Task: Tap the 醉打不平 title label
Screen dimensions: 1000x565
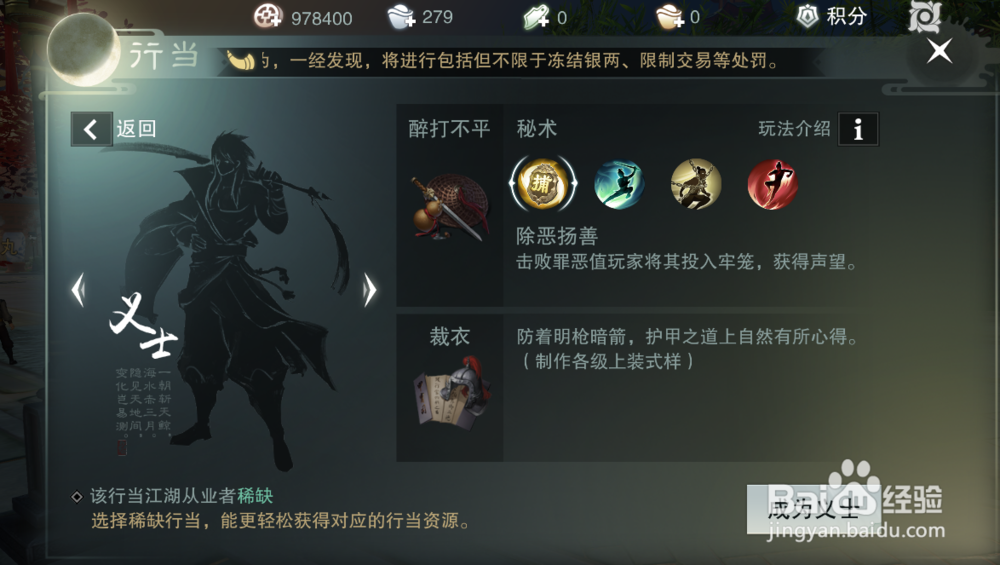Action: point(450,129)
